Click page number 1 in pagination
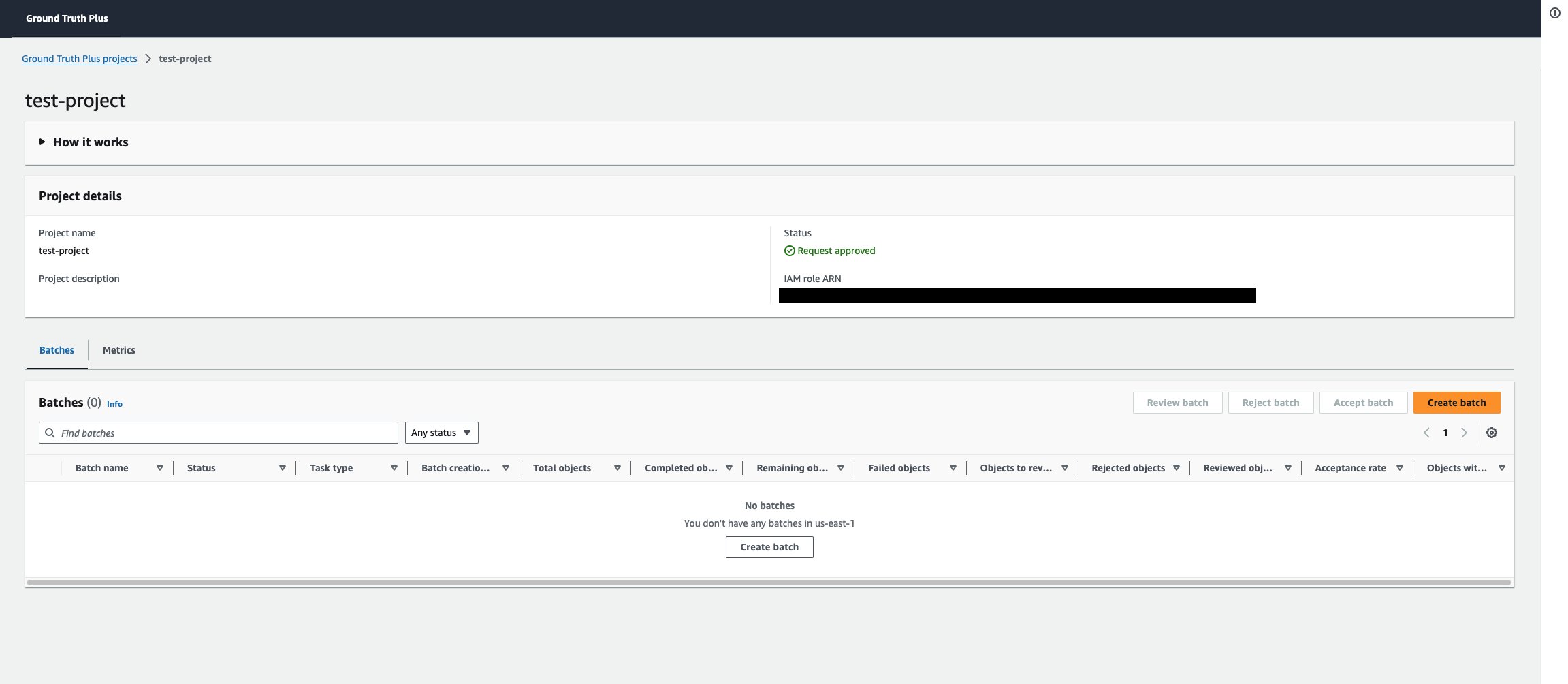 tap(1445, 433)
